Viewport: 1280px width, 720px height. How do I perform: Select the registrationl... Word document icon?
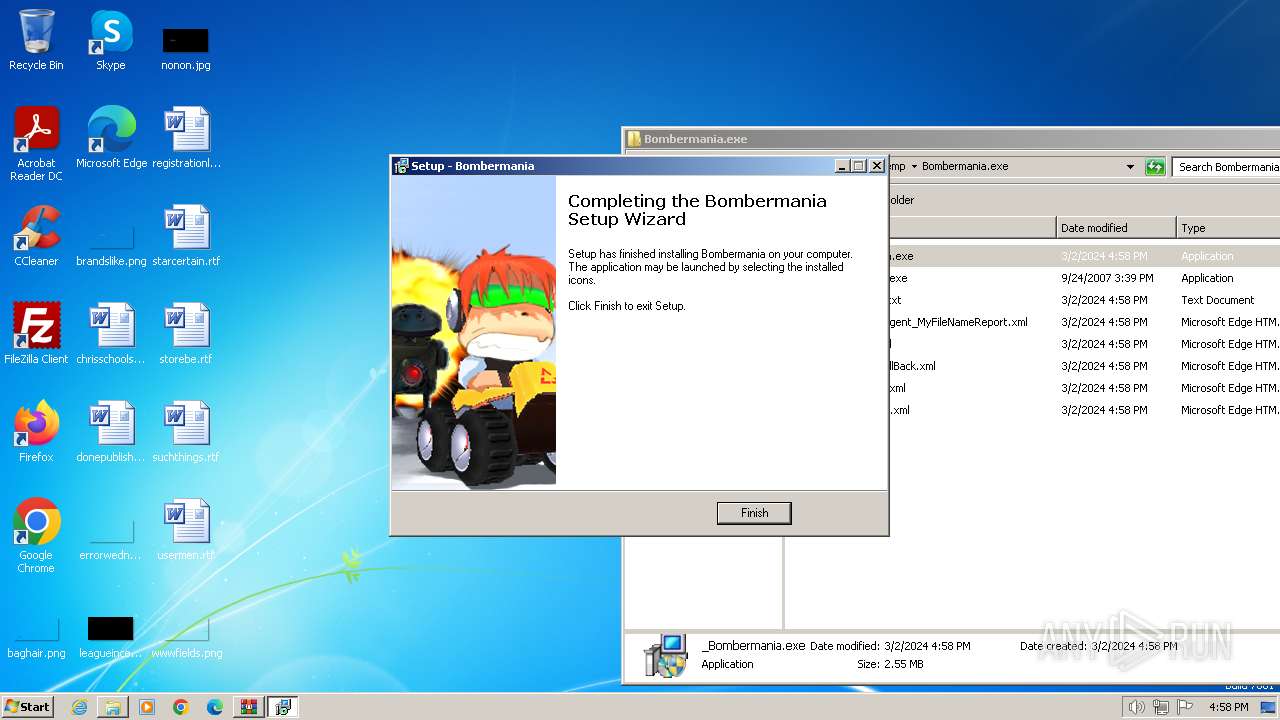(186, 138)
